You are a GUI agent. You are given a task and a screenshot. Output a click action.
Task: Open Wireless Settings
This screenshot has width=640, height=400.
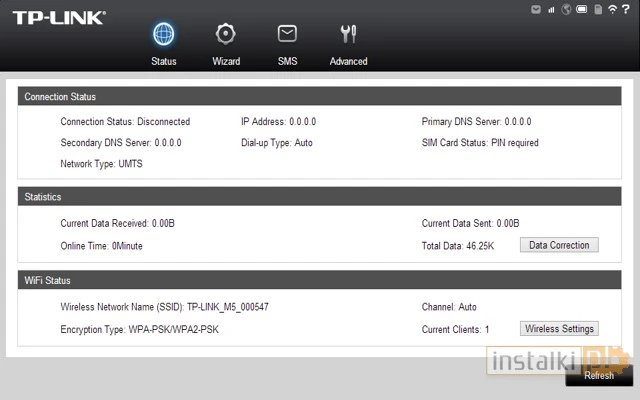559,329
